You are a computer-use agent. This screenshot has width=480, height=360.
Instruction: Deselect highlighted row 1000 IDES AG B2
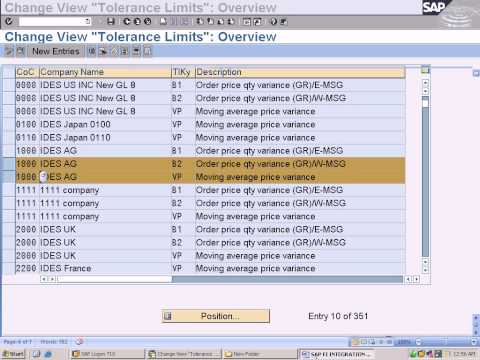(9, 164)
